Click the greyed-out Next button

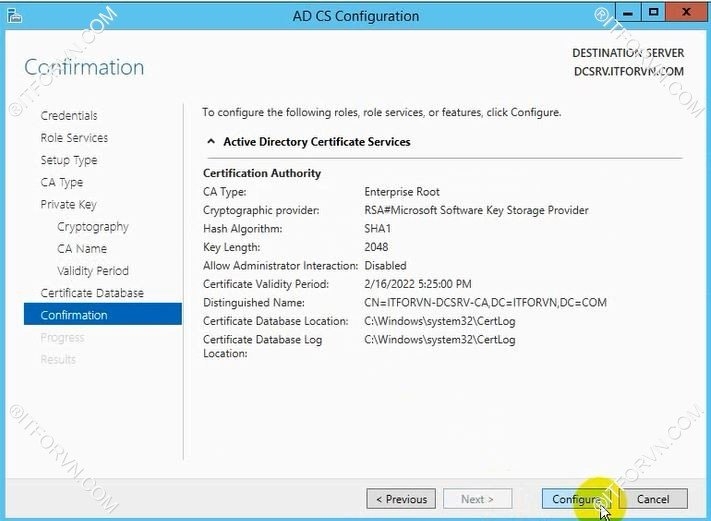coord(478,499)
